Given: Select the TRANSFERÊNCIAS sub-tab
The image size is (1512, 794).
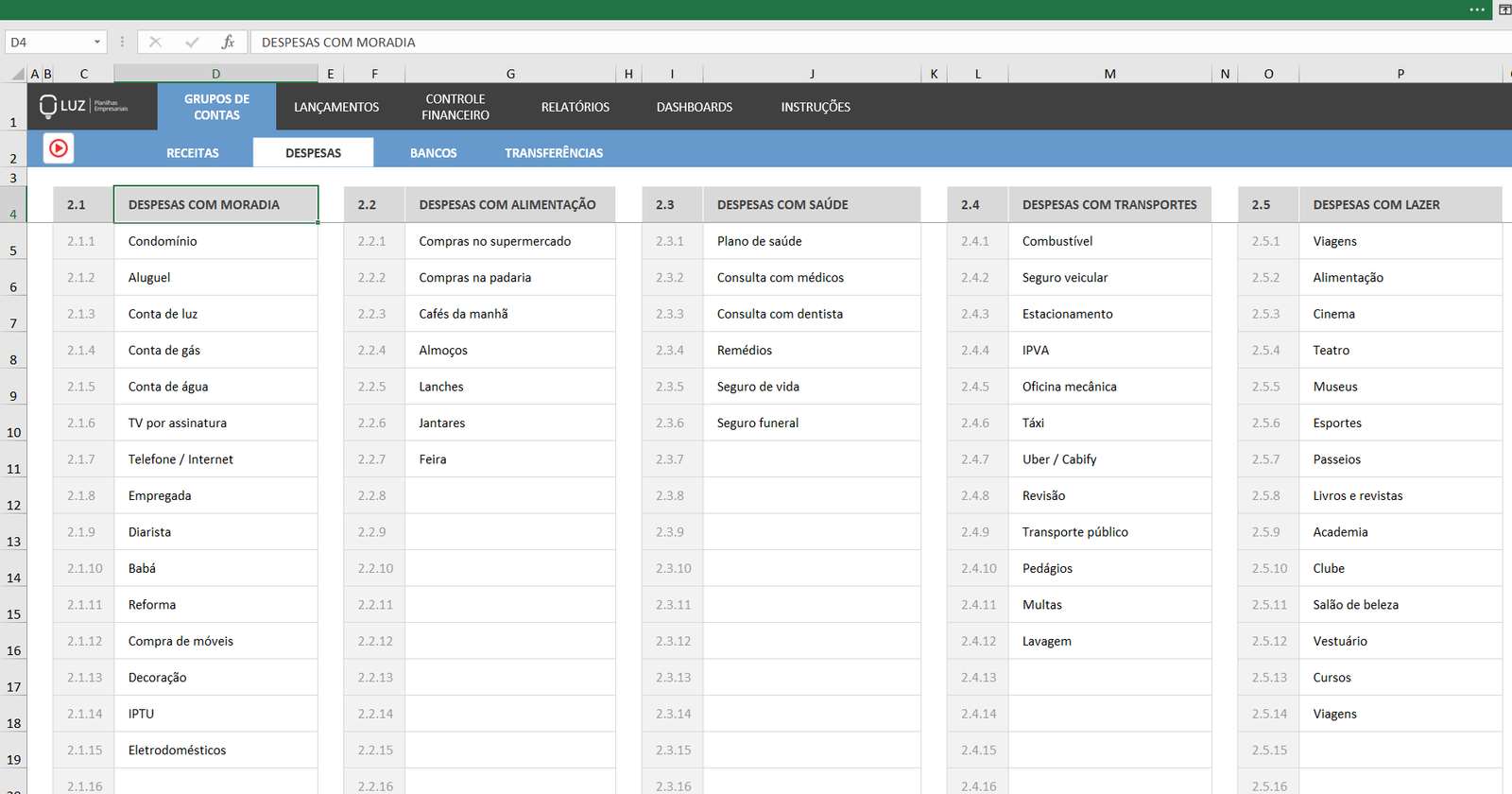Looking at the screenshot, I should [x=554, y=152].
